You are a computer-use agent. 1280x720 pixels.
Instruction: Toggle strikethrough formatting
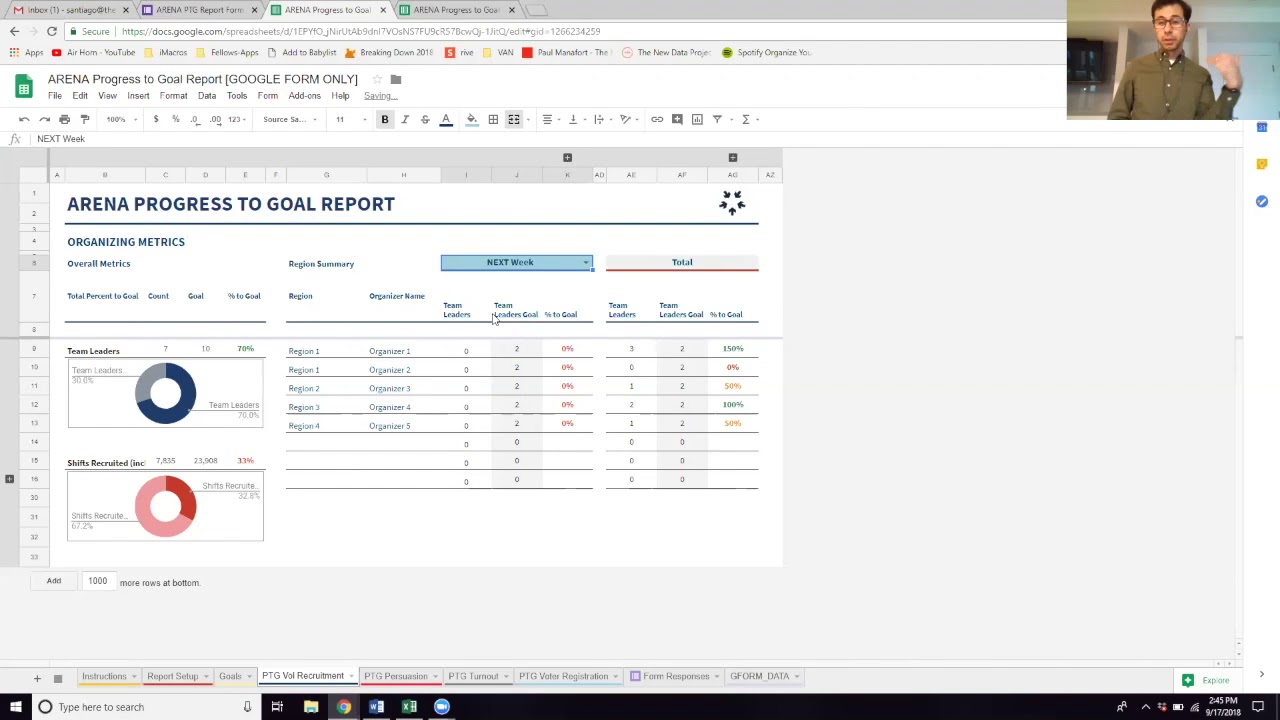pyautogui.click(x=425, y=119)
